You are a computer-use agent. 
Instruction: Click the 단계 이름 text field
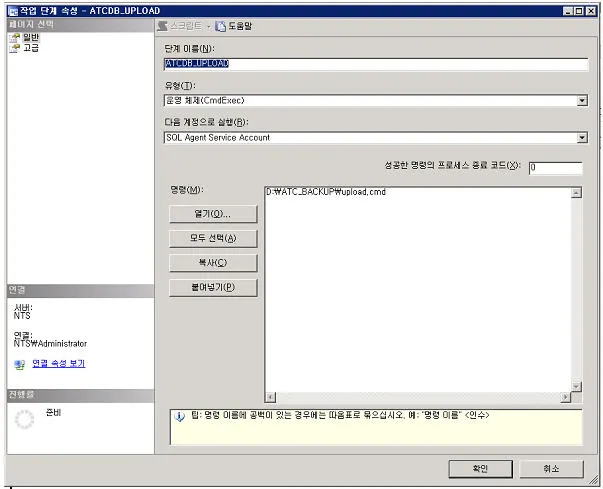374,63
